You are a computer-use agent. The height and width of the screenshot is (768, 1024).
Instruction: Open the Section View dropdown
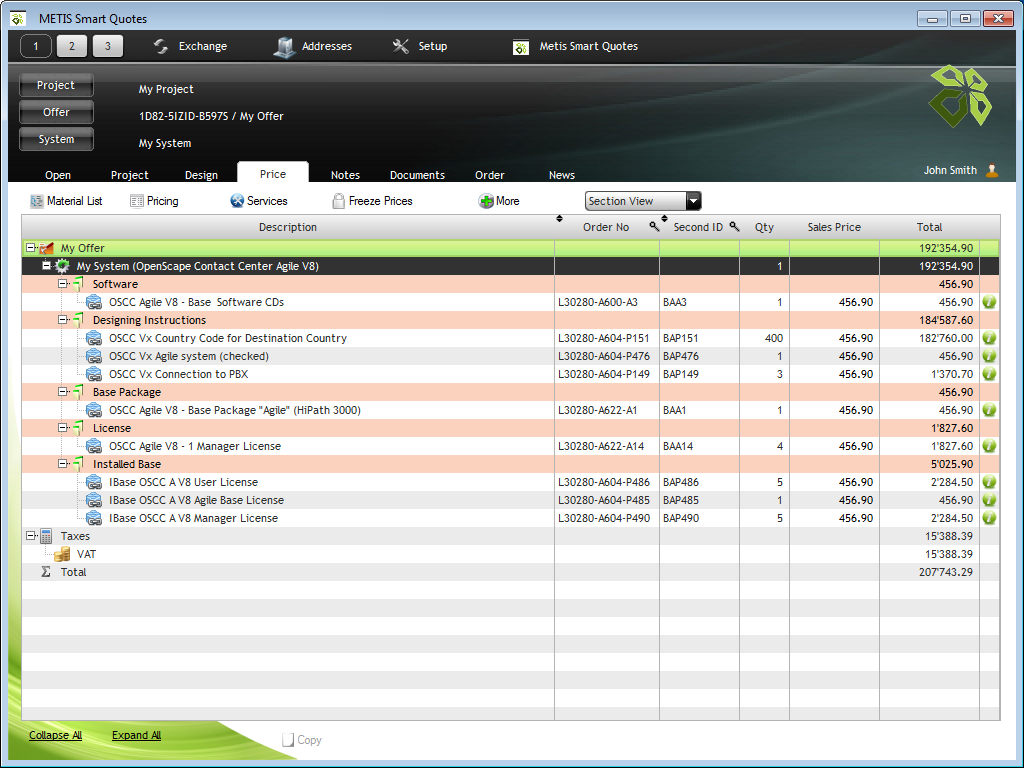[643, 201]
